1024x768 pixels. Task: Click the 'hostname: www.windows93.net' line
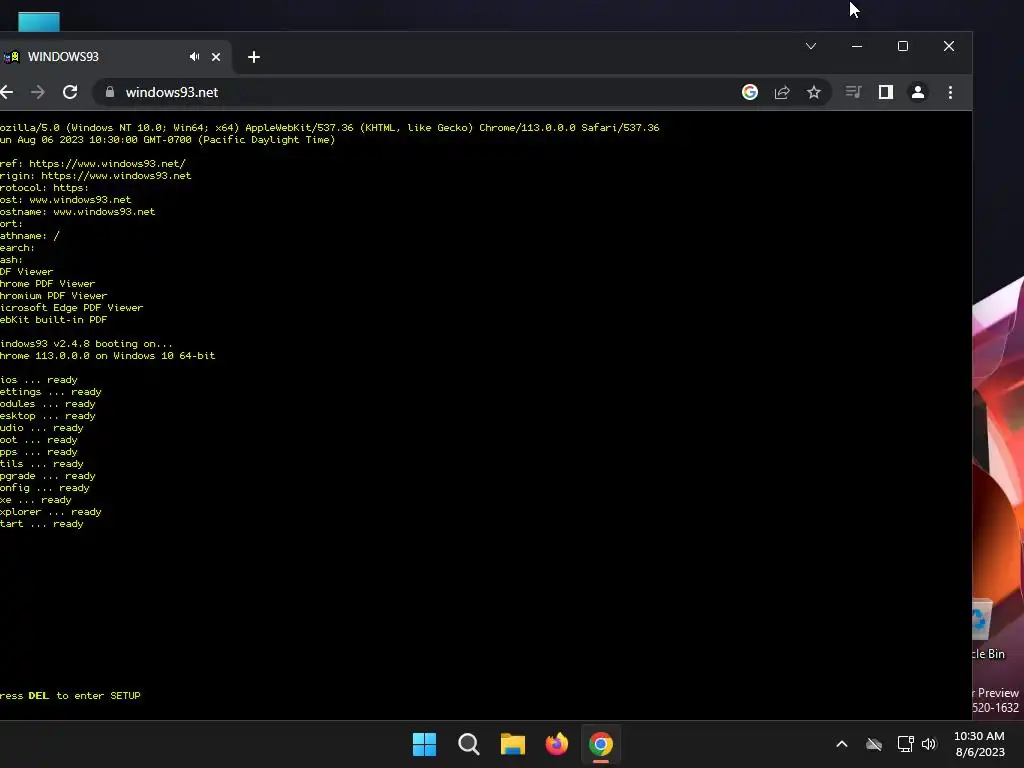point(77,212)
